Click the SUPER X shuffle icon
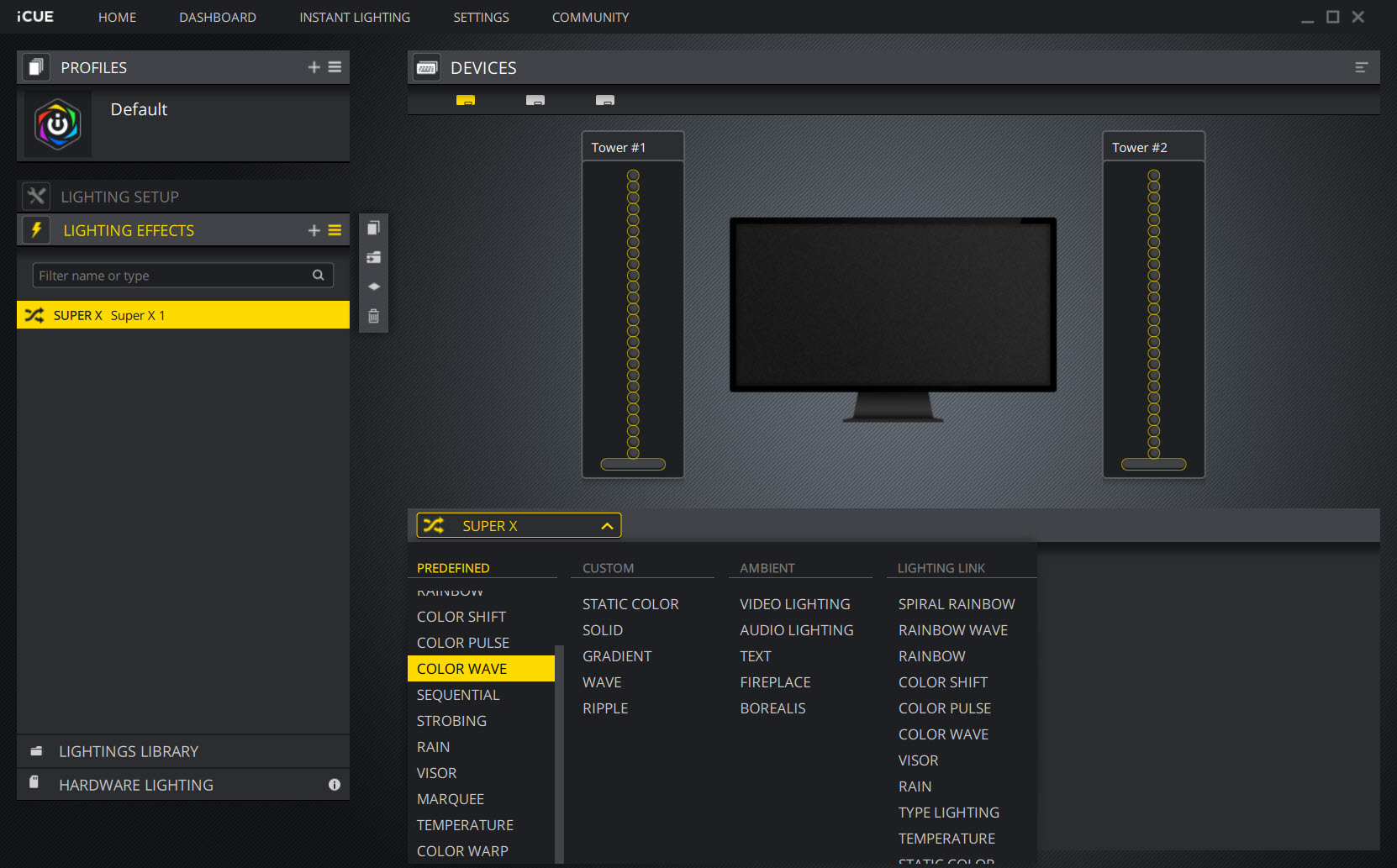 click(x=434, y=525)
